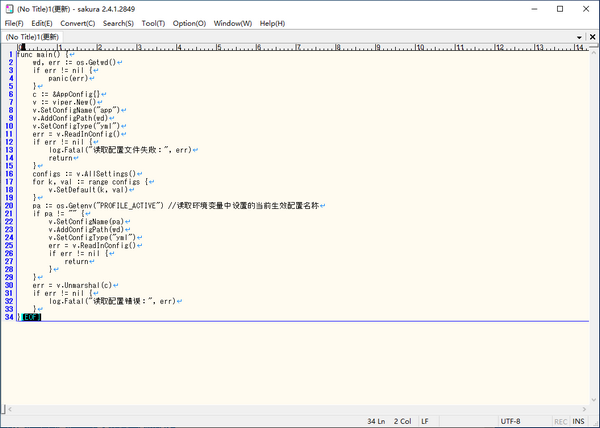Open the Convert(C) menu
Viewport: 600px width, 428px height.
click(78, 23)
